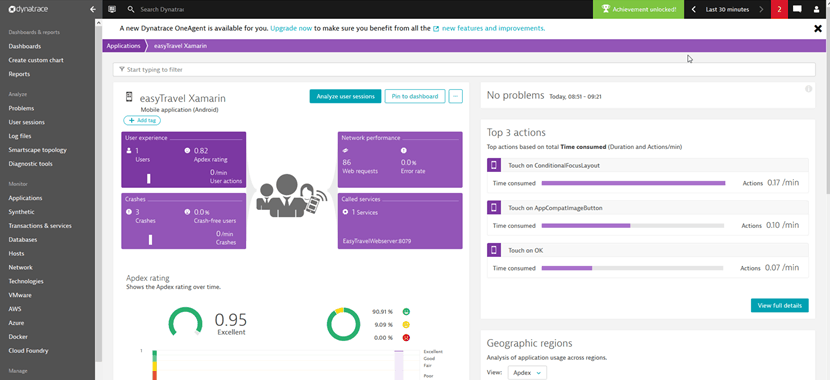Open the dashboards monitor icon in top bar
The width and height of the screenshot is (830, 380).
click(112, 10)
